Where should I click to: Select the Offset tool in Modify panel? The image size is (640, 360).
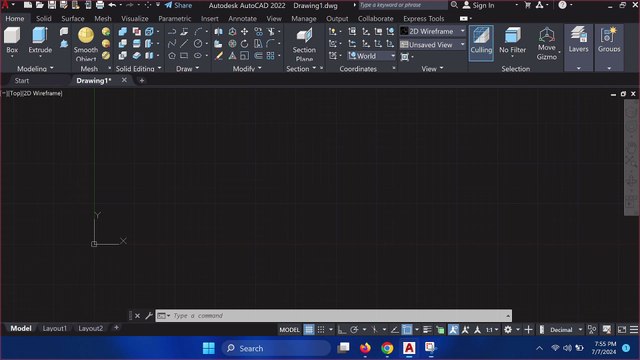click(258, 56)
